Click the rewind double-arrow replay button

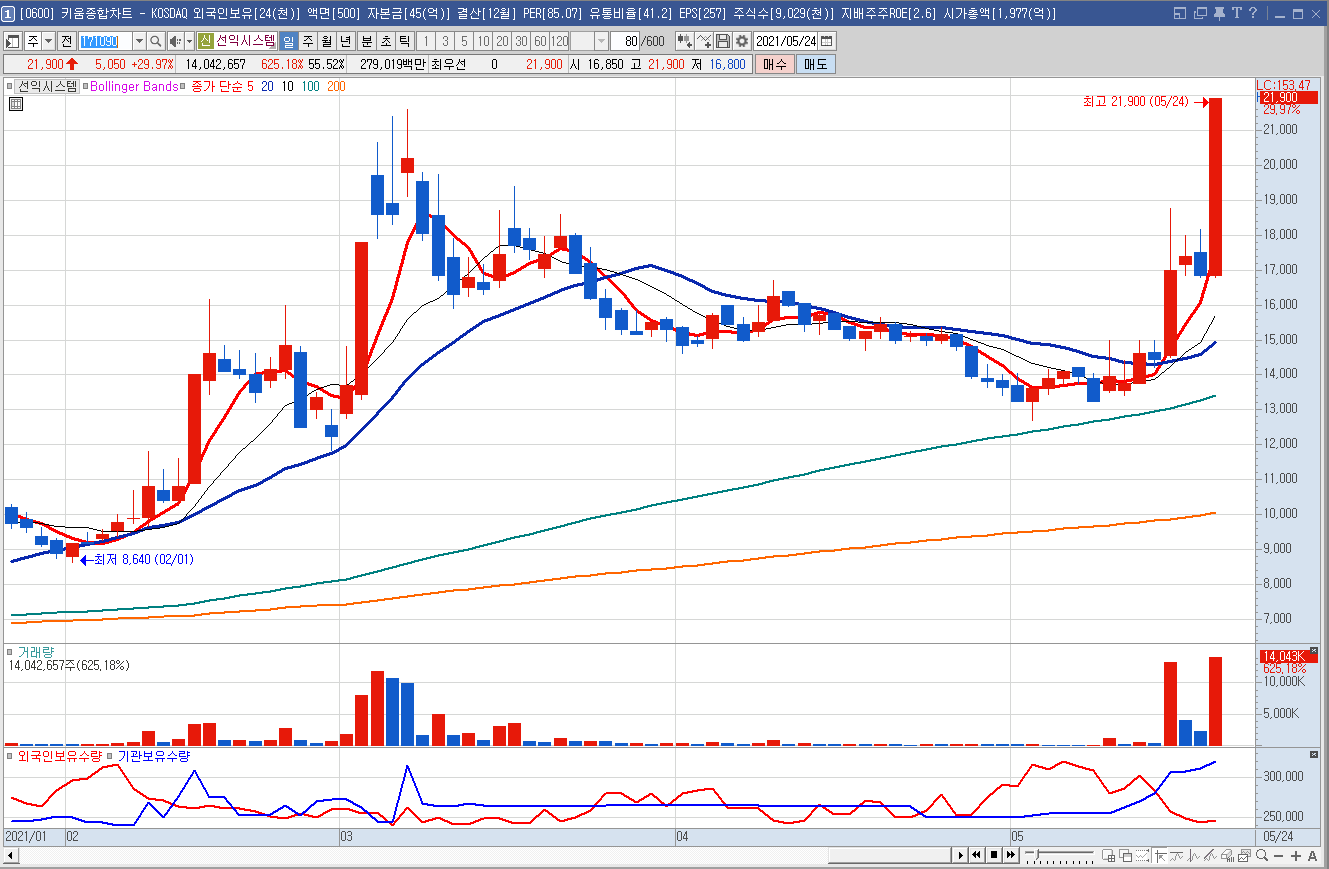pos(976,855)
